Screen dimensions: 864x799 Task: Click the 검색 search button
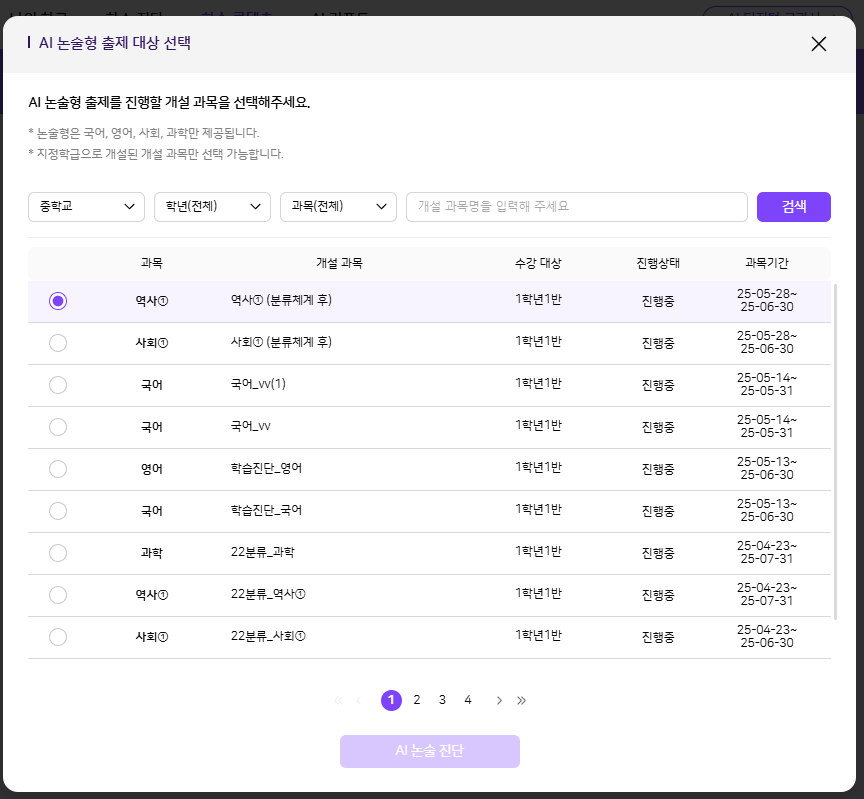(793, 207)
